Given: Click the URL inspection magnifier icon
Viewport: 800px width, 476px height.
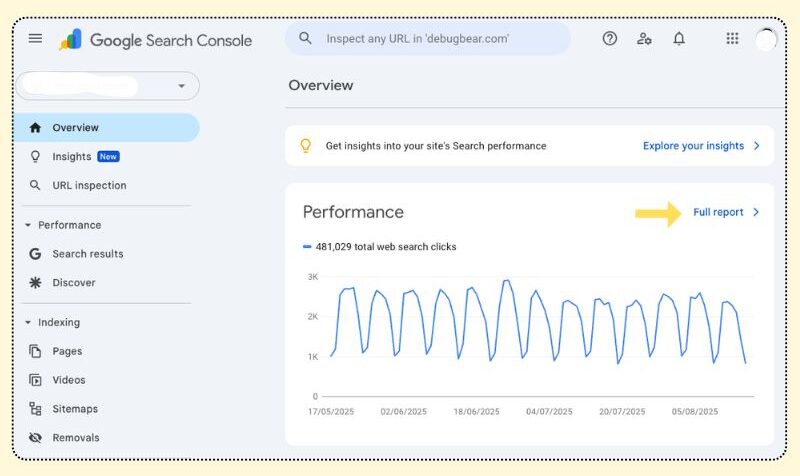Looking at the screenshot, I should click(x=35, y=185).
